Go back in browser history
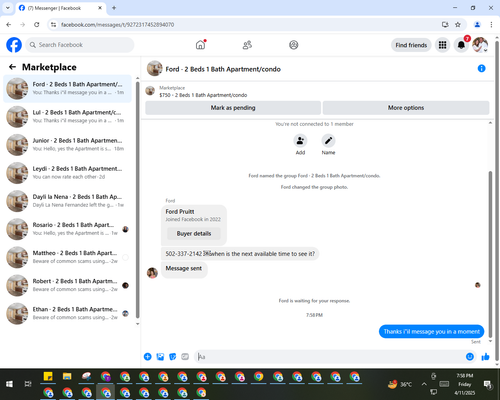 tap(9, 25)
